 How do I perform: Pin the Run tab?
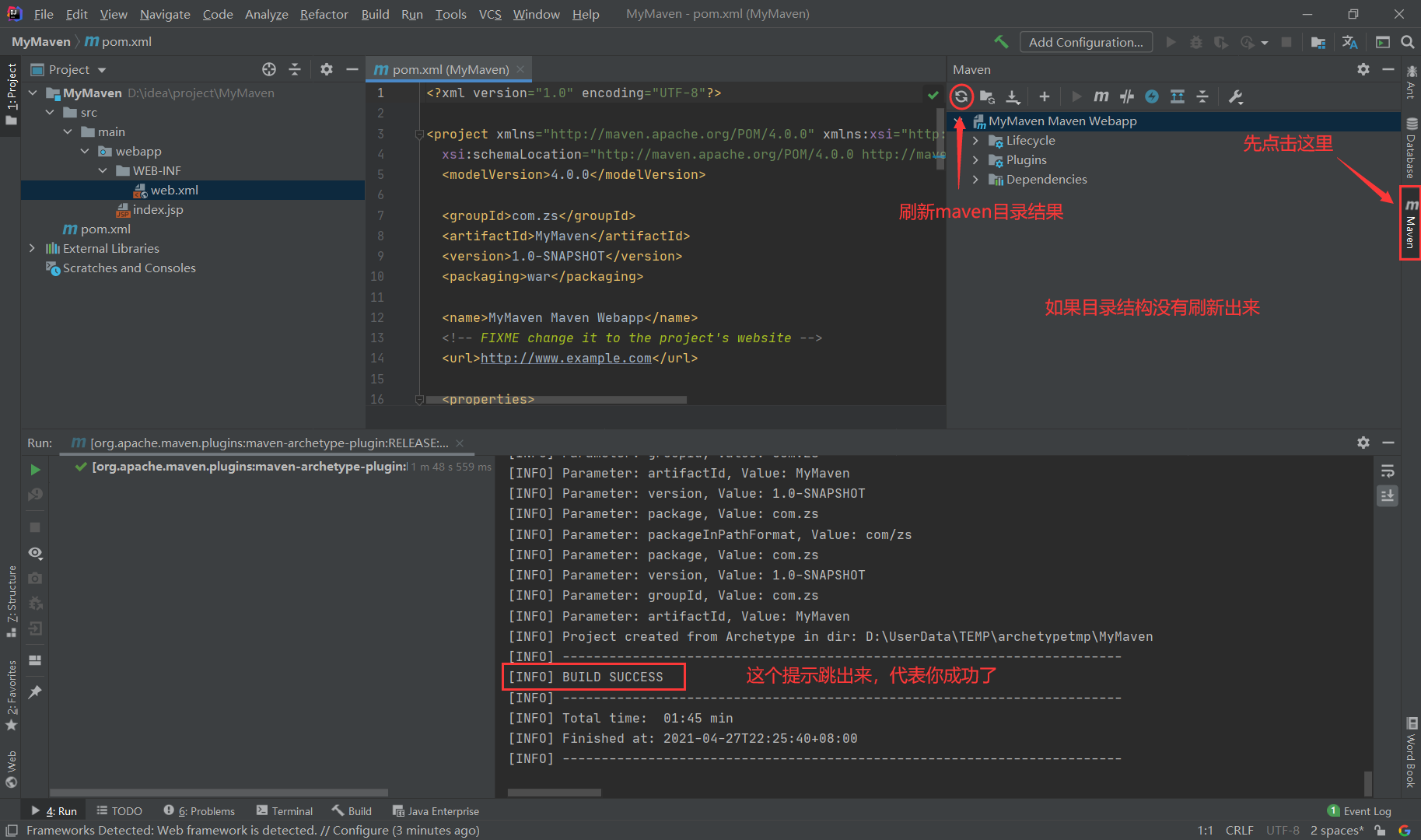click(x=35, y=691)
